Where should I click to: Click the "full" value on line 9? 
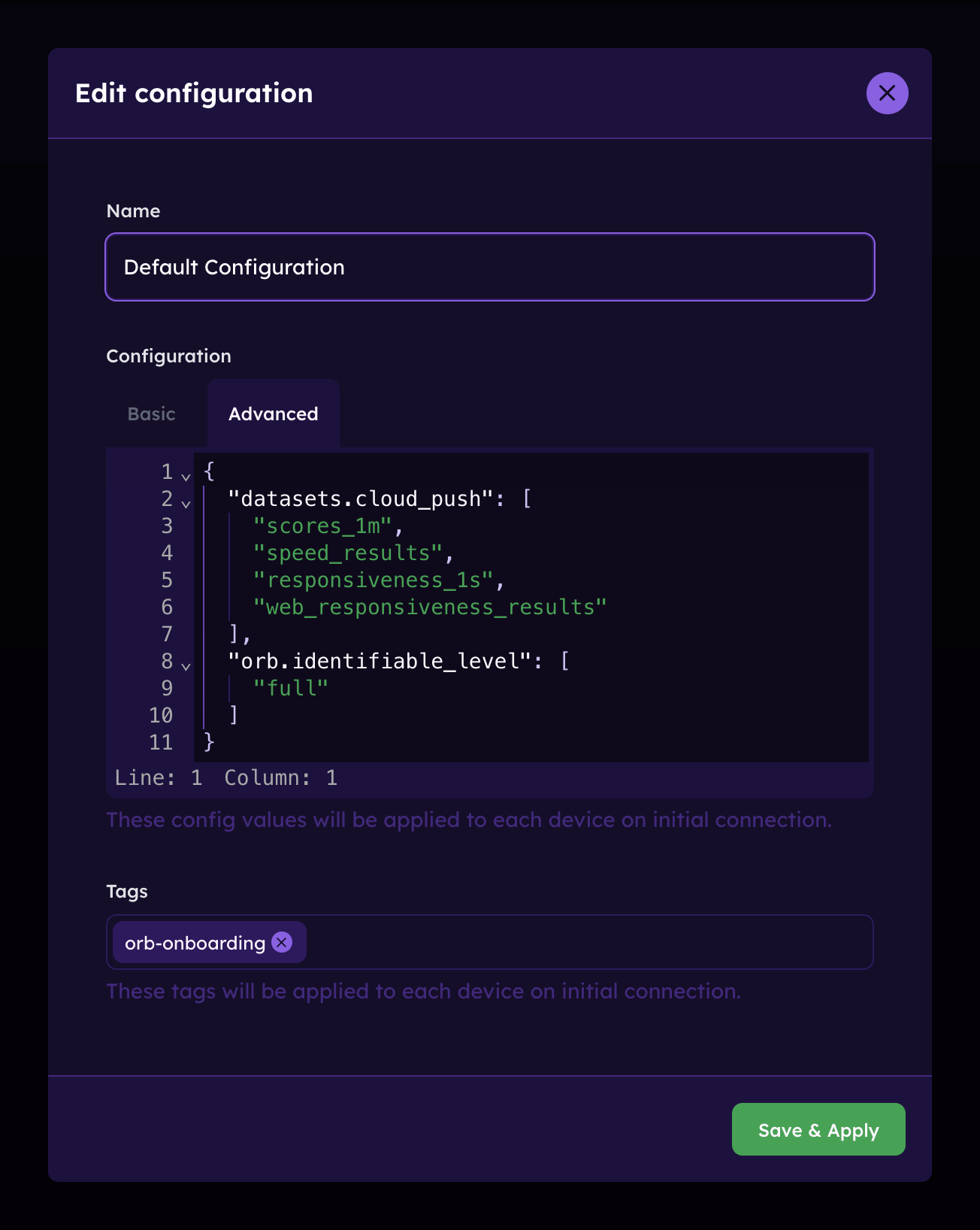click(291, 689)
